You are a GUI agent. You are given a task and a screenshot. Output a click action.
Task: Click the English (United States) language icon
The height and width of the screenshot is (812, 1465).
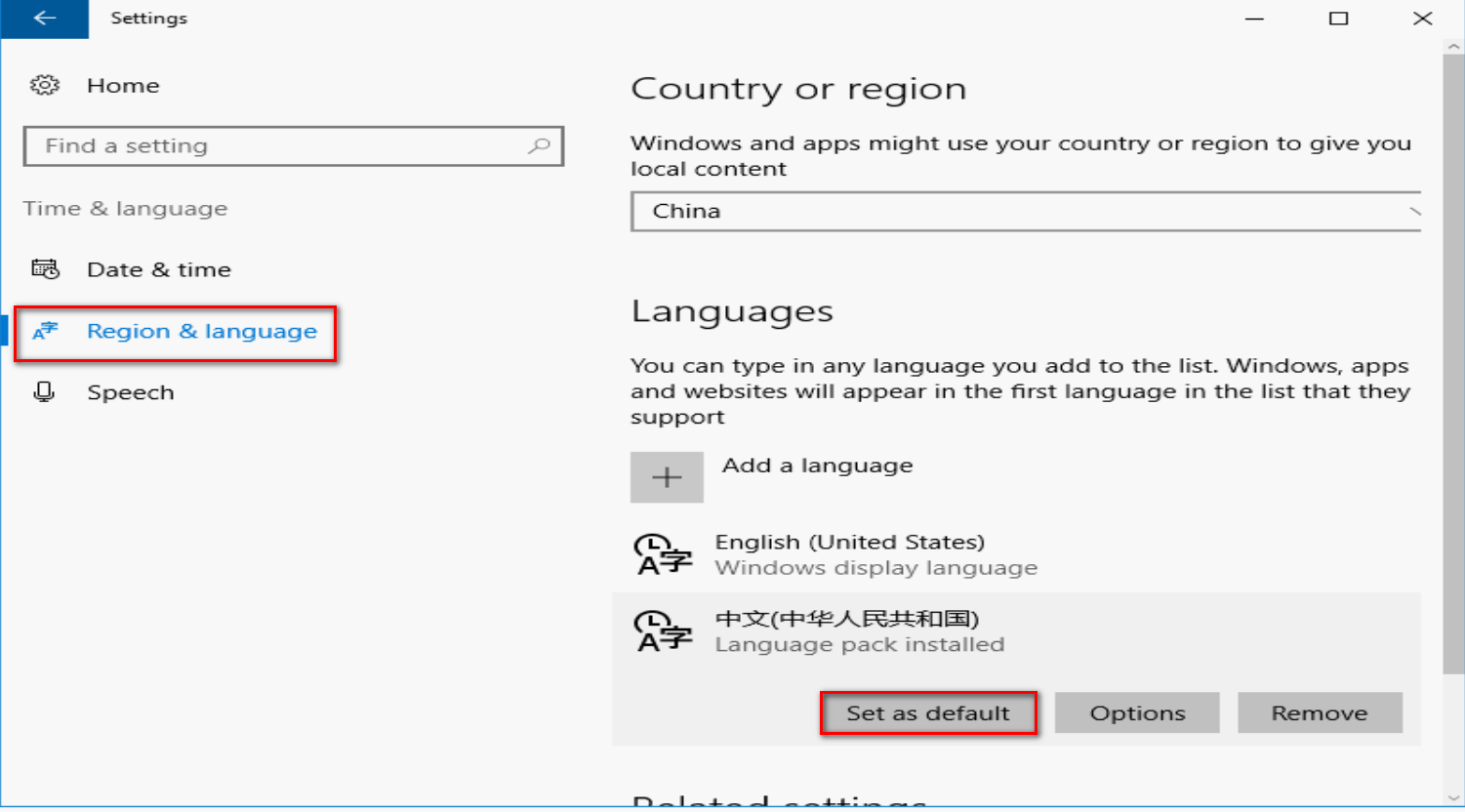pyautogui.click(x=664, y=554)
